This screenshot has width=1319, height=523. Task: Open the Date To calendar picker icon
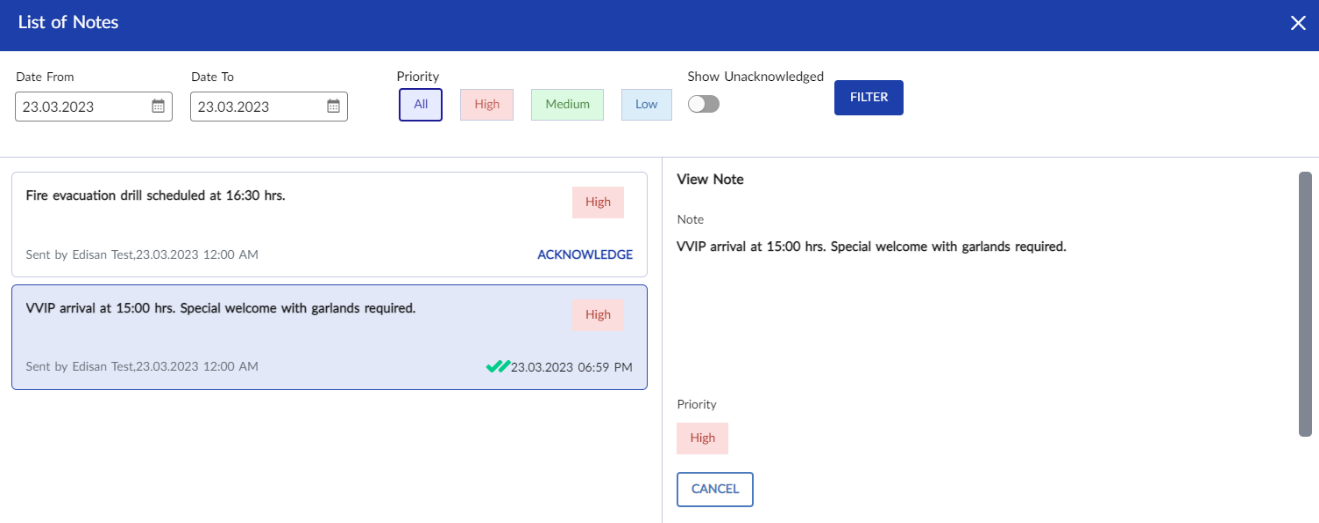coord(334,106)
